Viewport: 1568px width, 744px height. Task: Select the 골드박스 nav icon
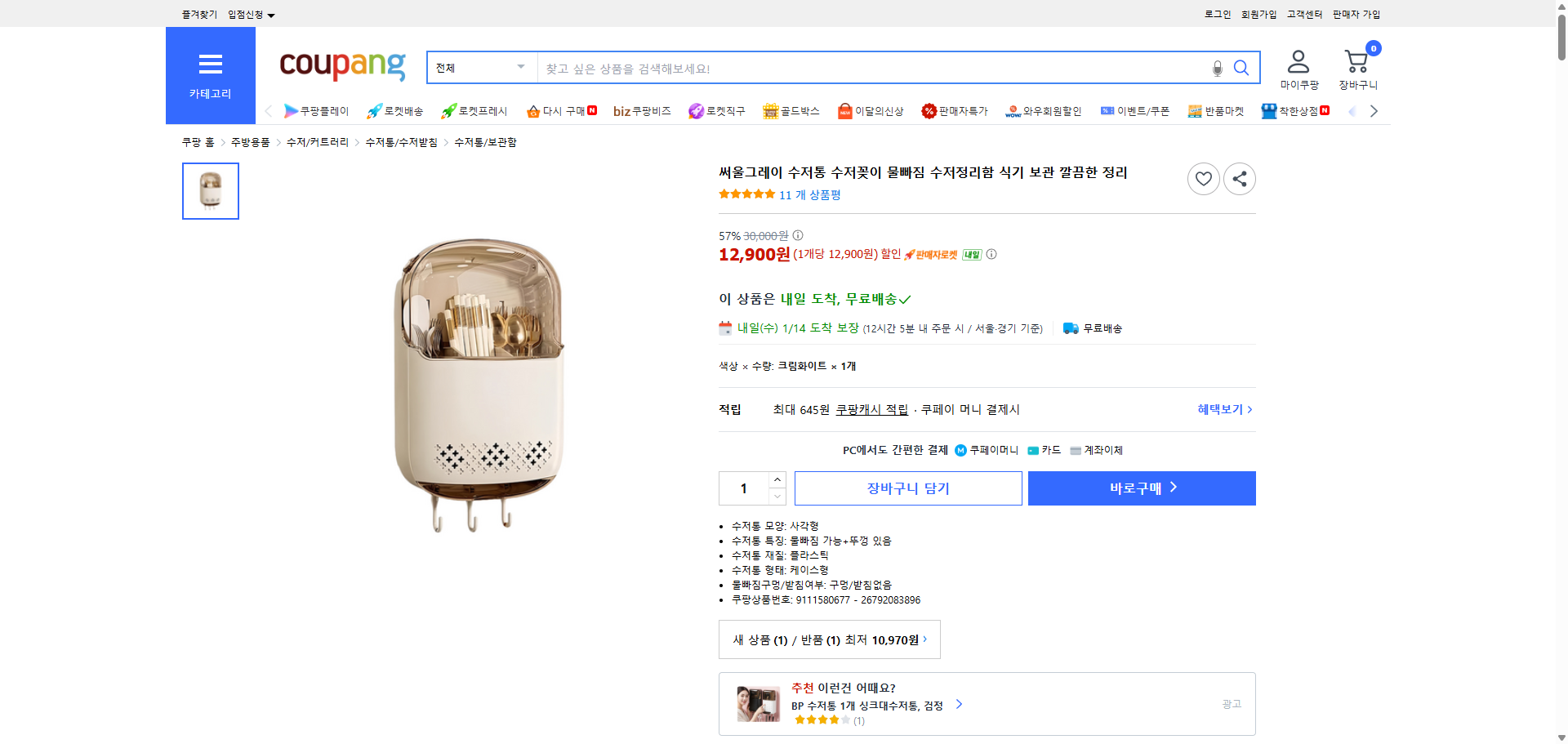791,111
